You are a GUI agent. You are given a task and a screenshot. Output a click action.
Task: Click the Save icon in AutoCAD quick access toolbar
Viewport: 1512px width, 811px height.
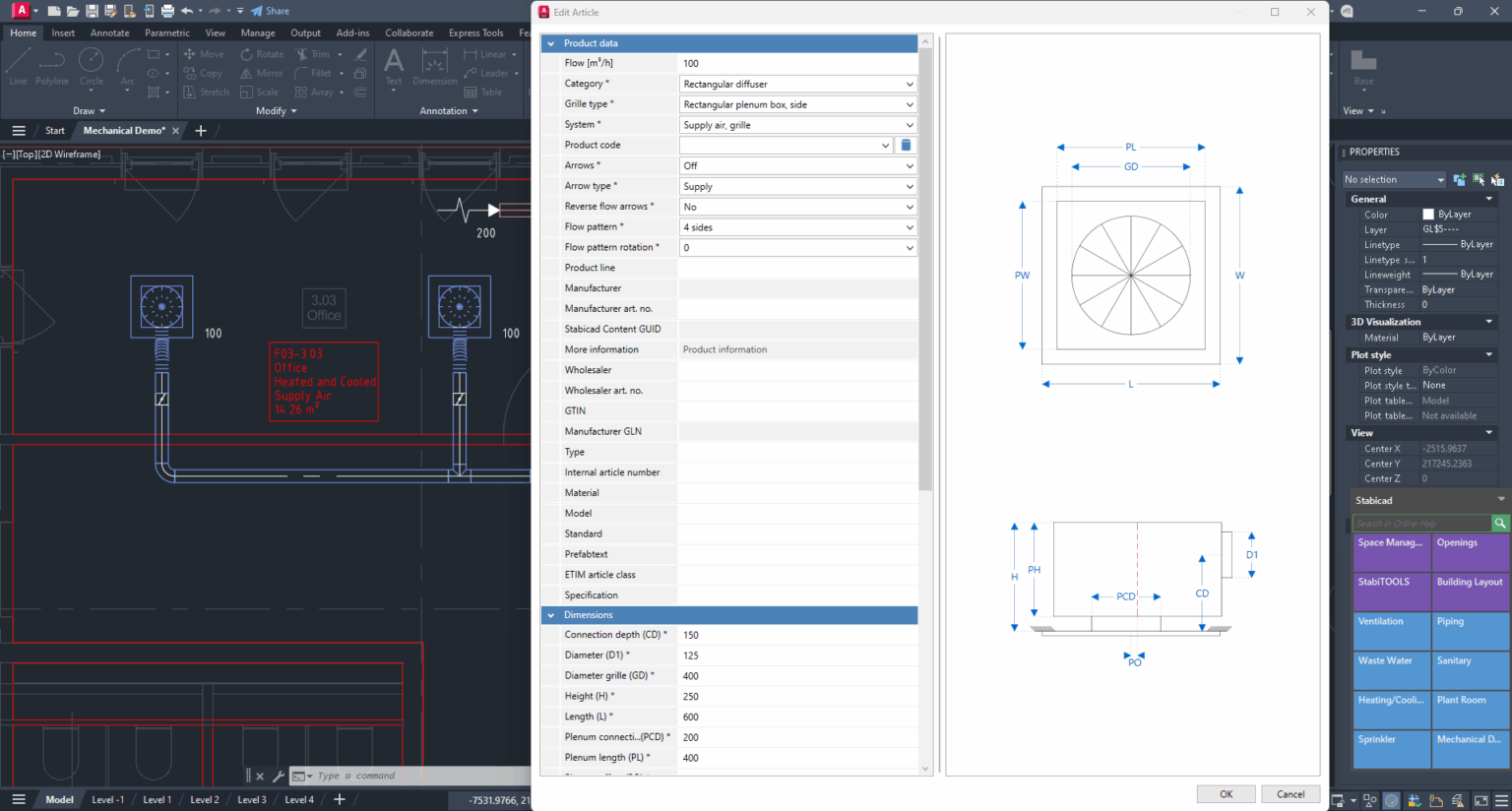[92, 11]
